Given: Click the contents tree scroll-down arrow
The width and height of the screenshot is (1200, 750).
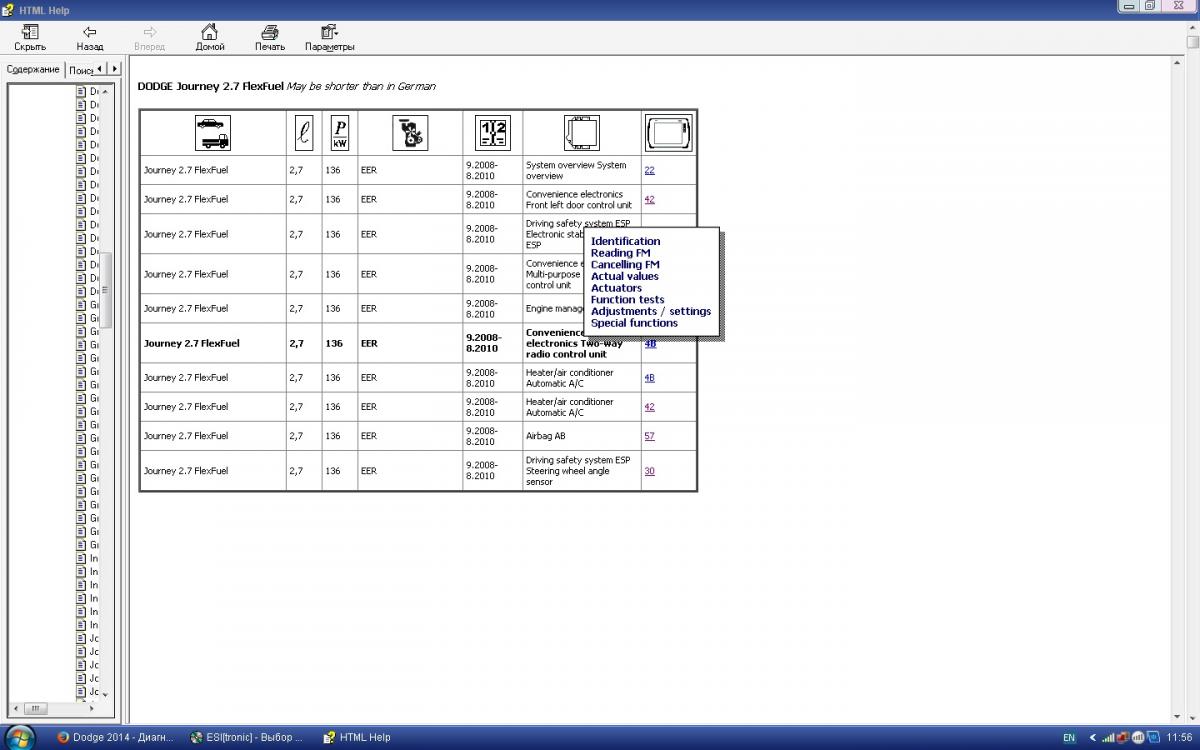Looking at the screenshot, I should [105, 694].
